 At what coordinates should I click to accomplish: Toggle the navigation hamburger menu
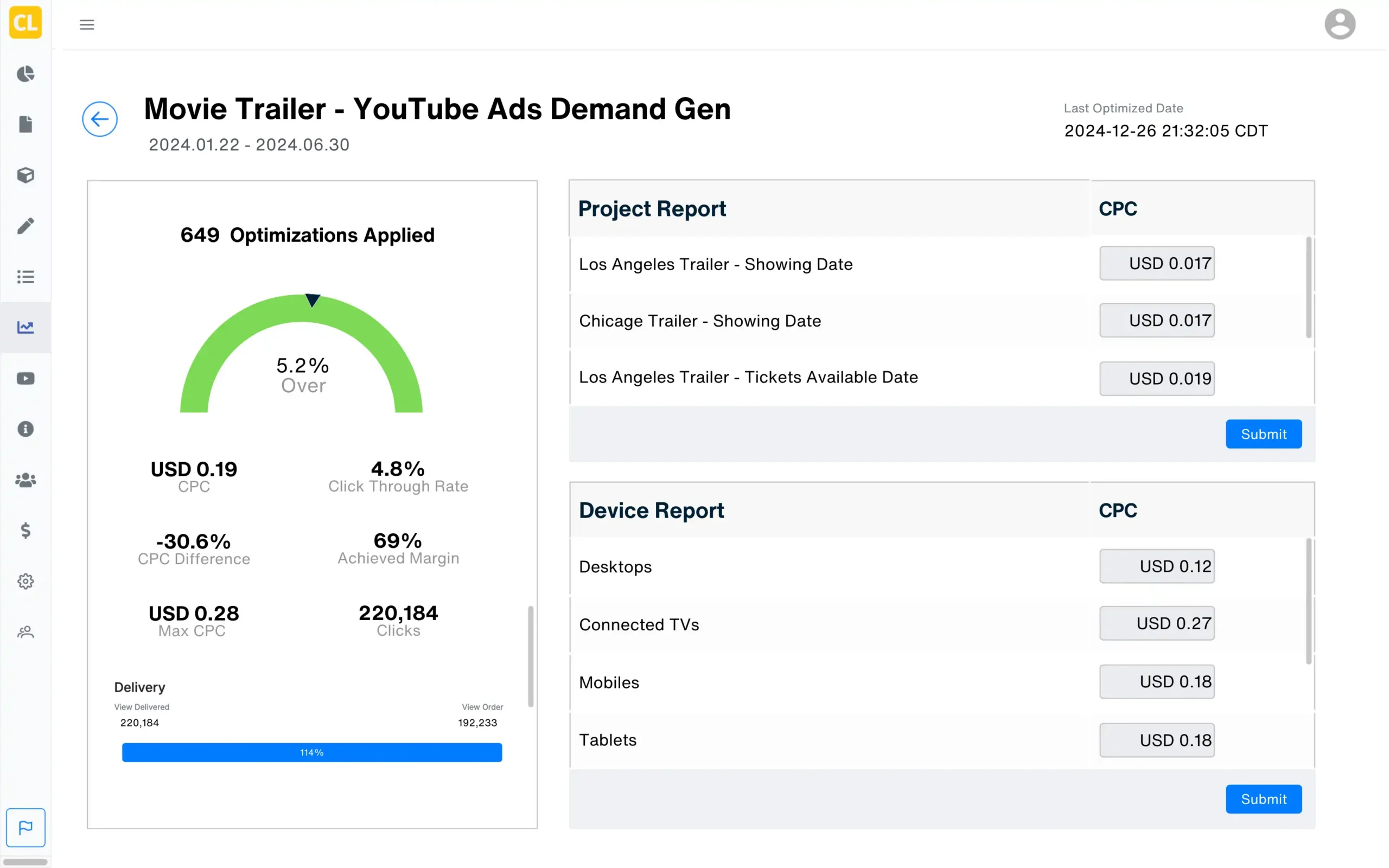pos(87,24)
